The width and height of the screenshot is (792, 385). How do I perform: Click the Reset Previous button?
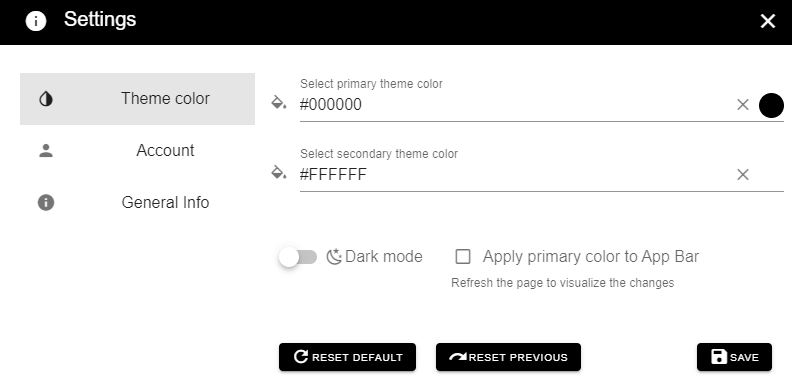pos(508,357)
